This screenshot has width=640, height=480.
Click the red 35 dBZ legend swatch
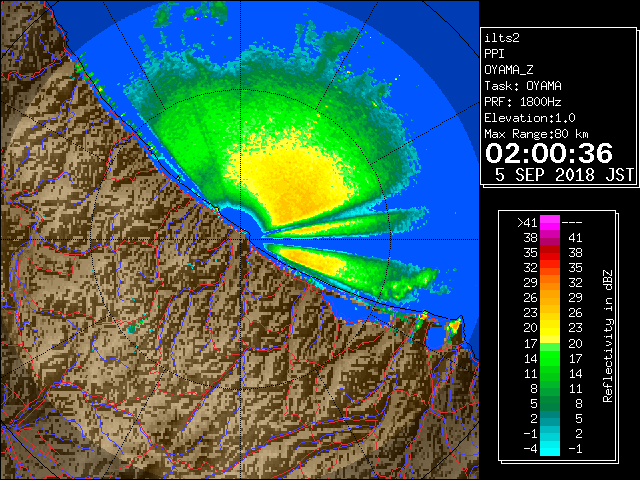(x=550, y=253)
